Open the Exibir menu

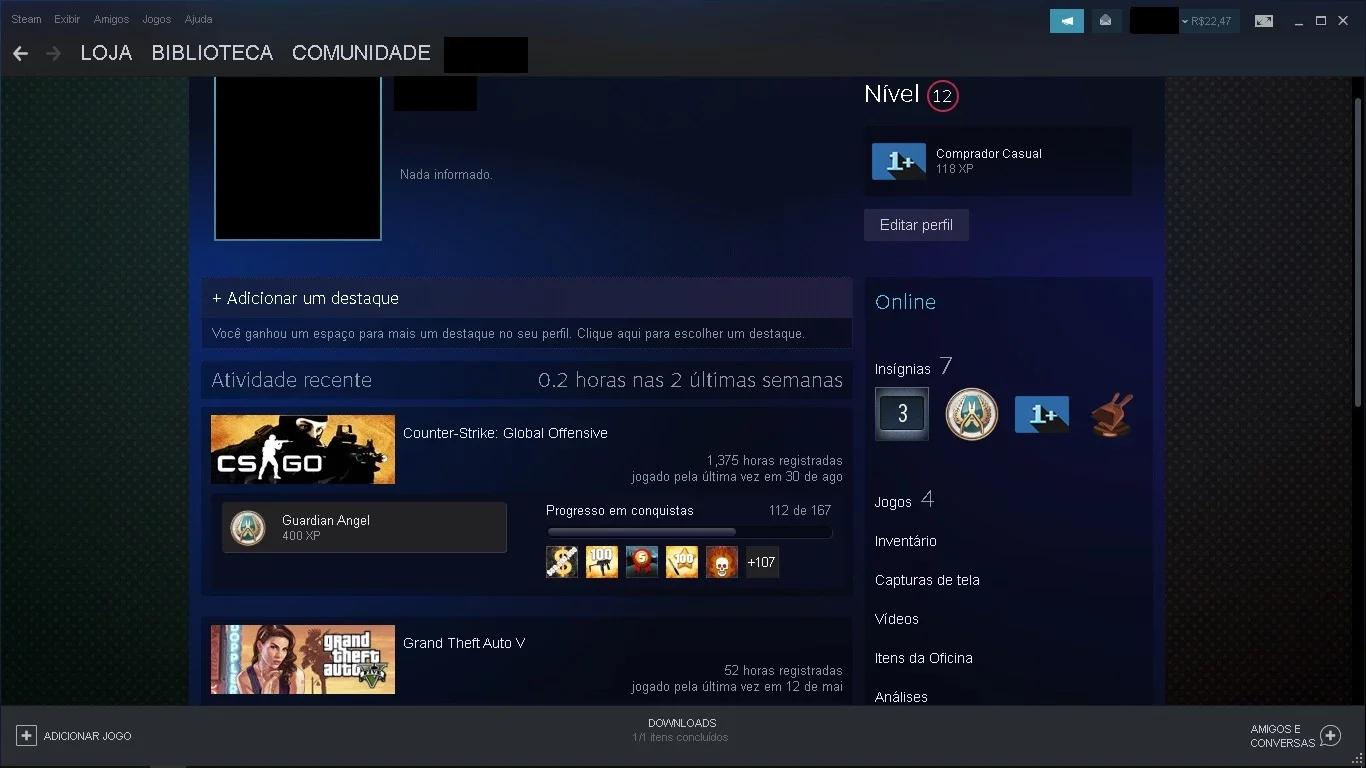(x=67, y=19)
